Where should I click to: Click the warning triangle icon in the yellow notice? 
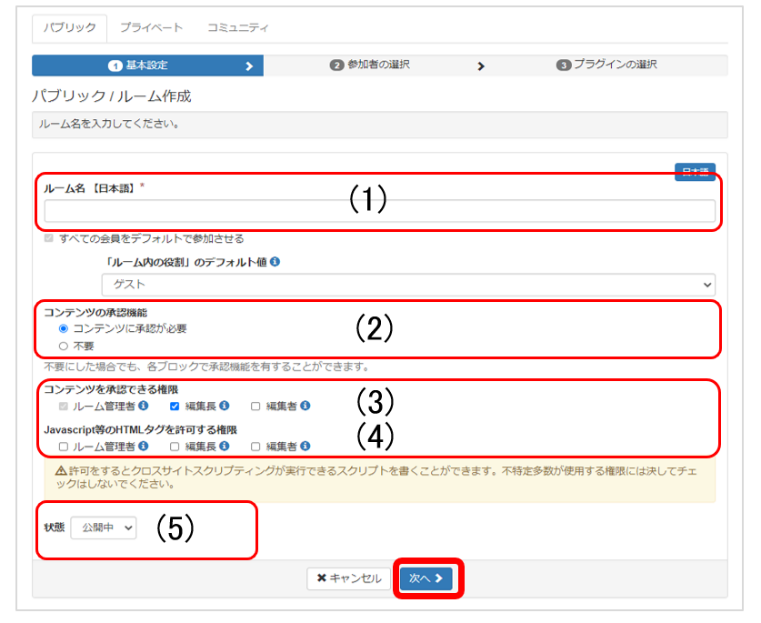tap(60, 469)
